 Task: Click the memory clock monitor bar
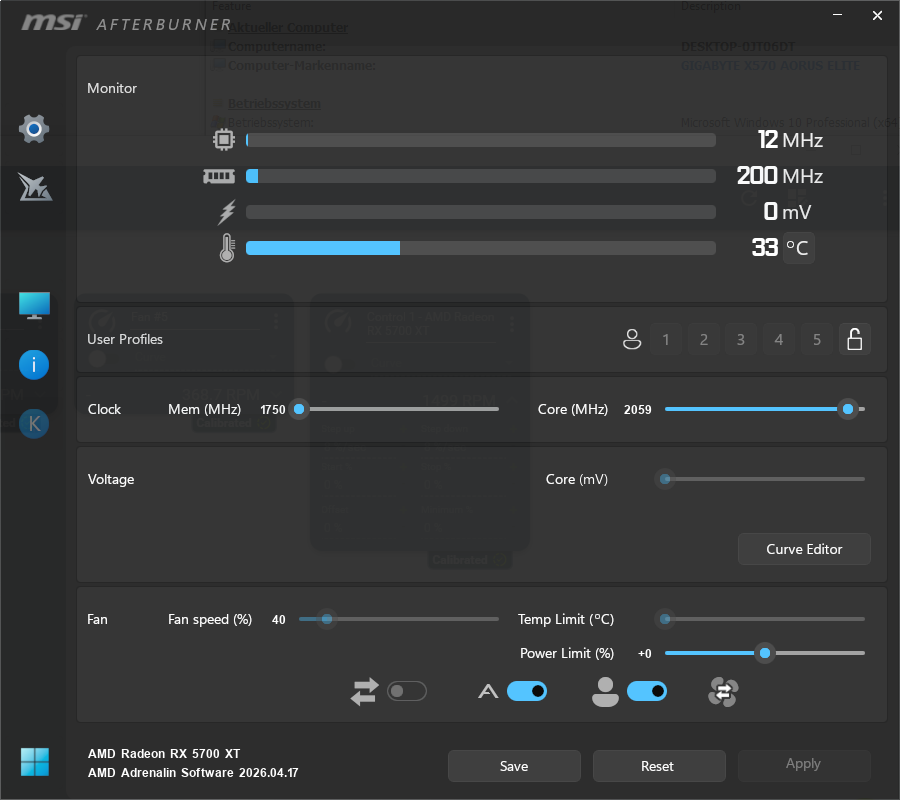481,176
